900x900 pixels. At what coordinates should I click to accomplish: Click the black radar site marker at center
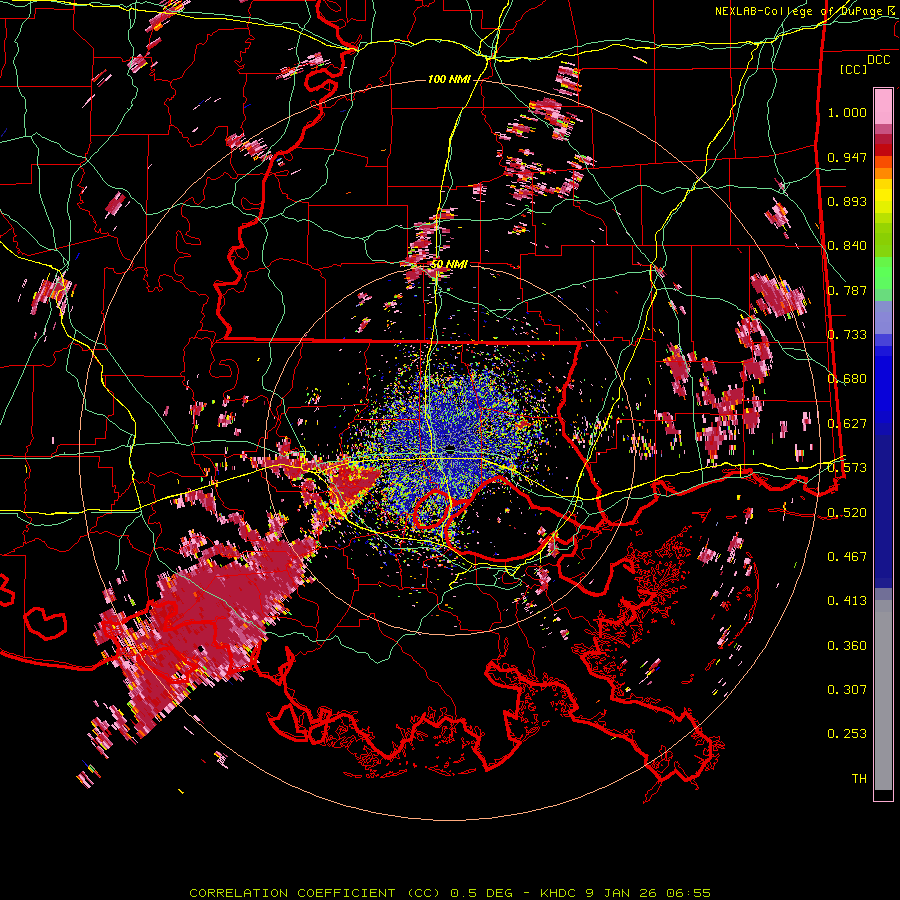[x=450, y=448]
